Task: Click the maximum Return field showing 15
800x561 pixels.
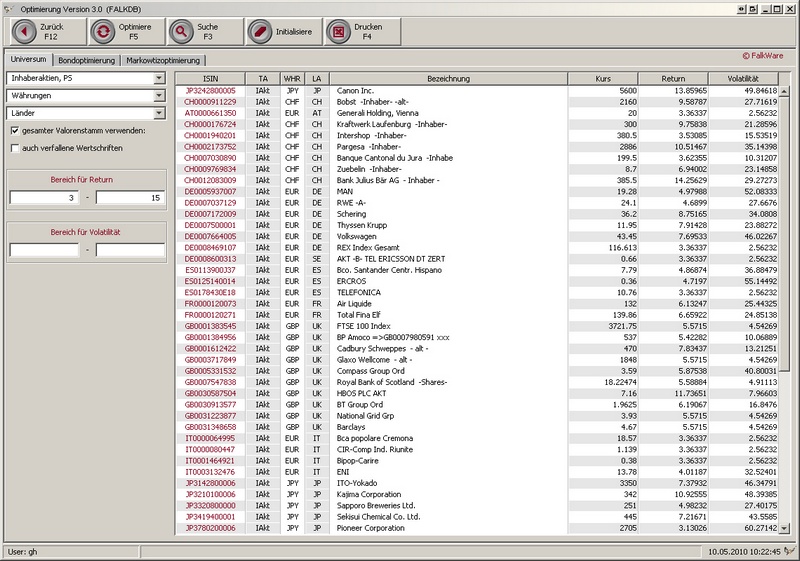Action: tap(130, 198)
